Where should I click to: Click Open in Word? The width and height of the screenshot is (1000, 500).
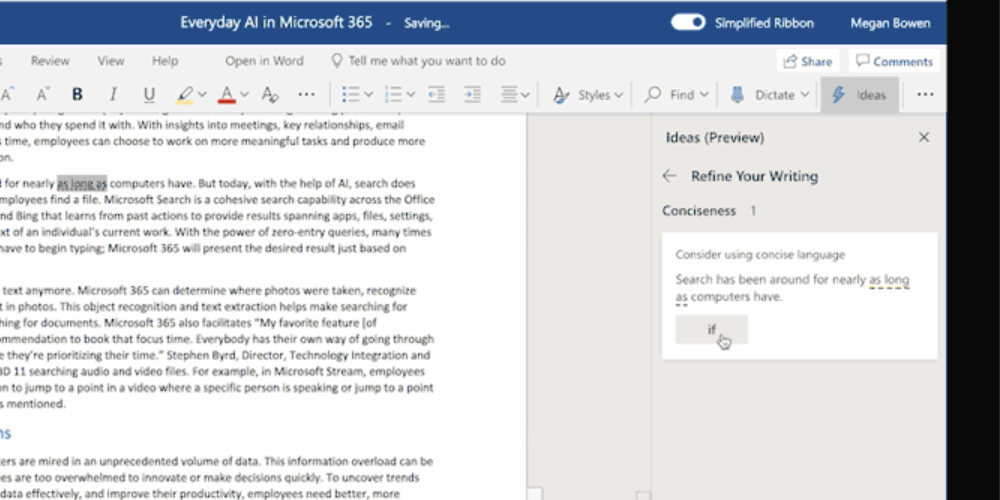(264, 61)
